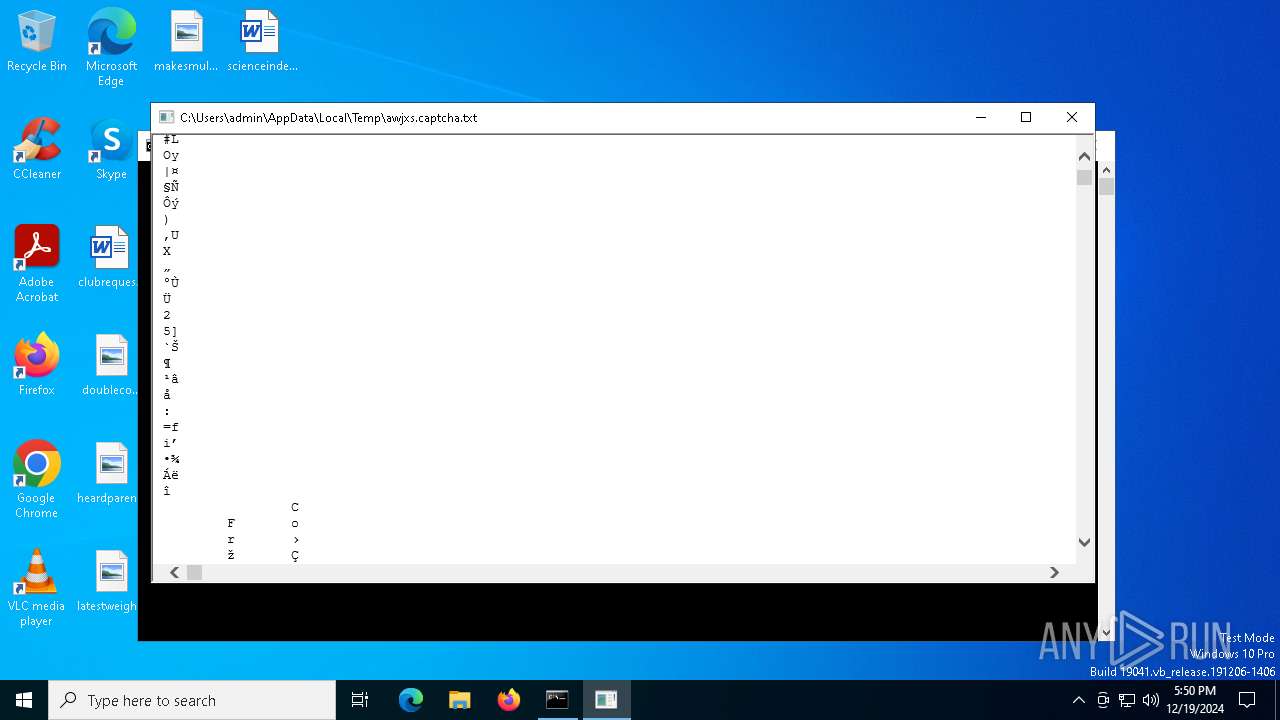
Task: Show hidden system tray icons
Action: (x=1078, y=700)
